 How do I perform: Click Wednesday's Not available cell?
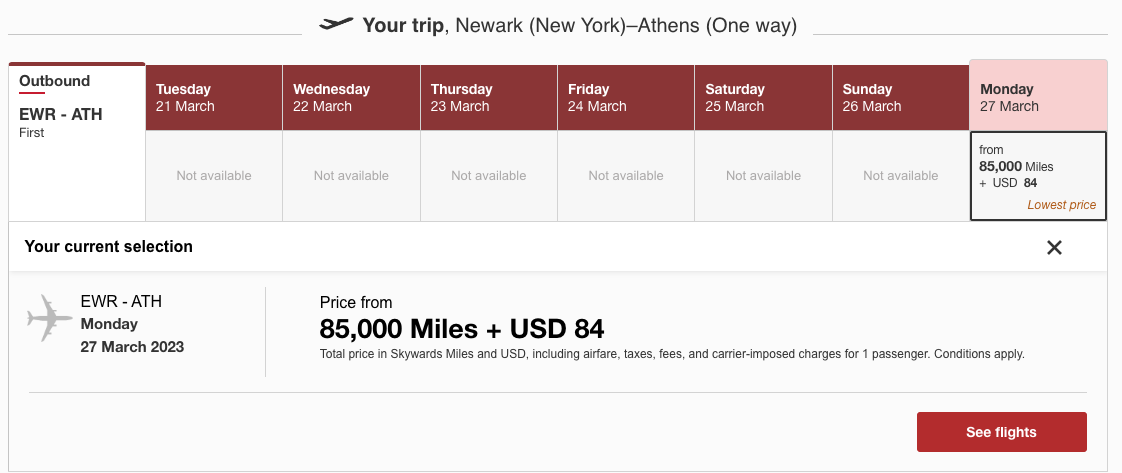pyautogui.click(x=351, y=176)
